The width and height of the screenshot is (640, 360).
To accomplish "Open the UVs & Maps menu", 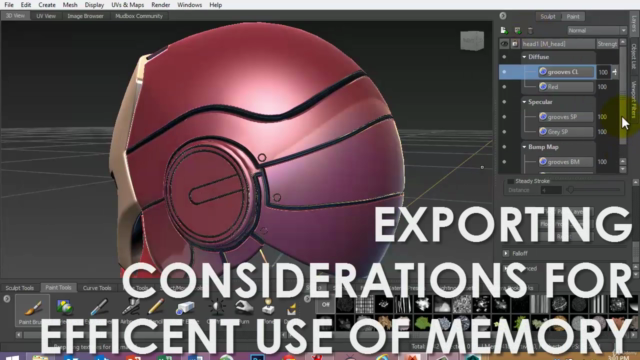I will 127,5.
